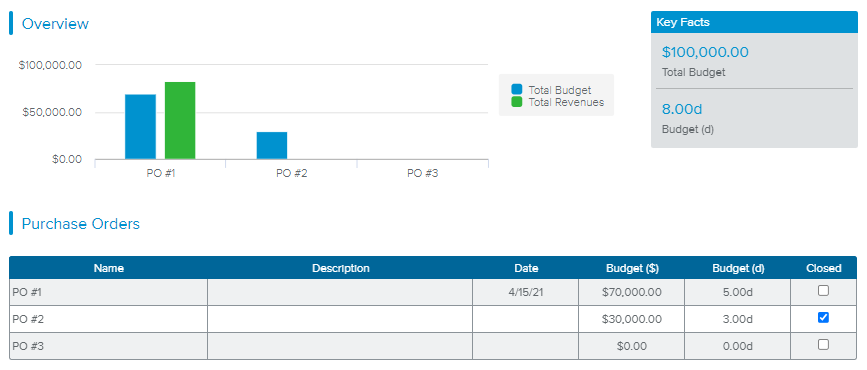
Task: Click the blue budget bar for PO #2
Action: coord(272,145)
